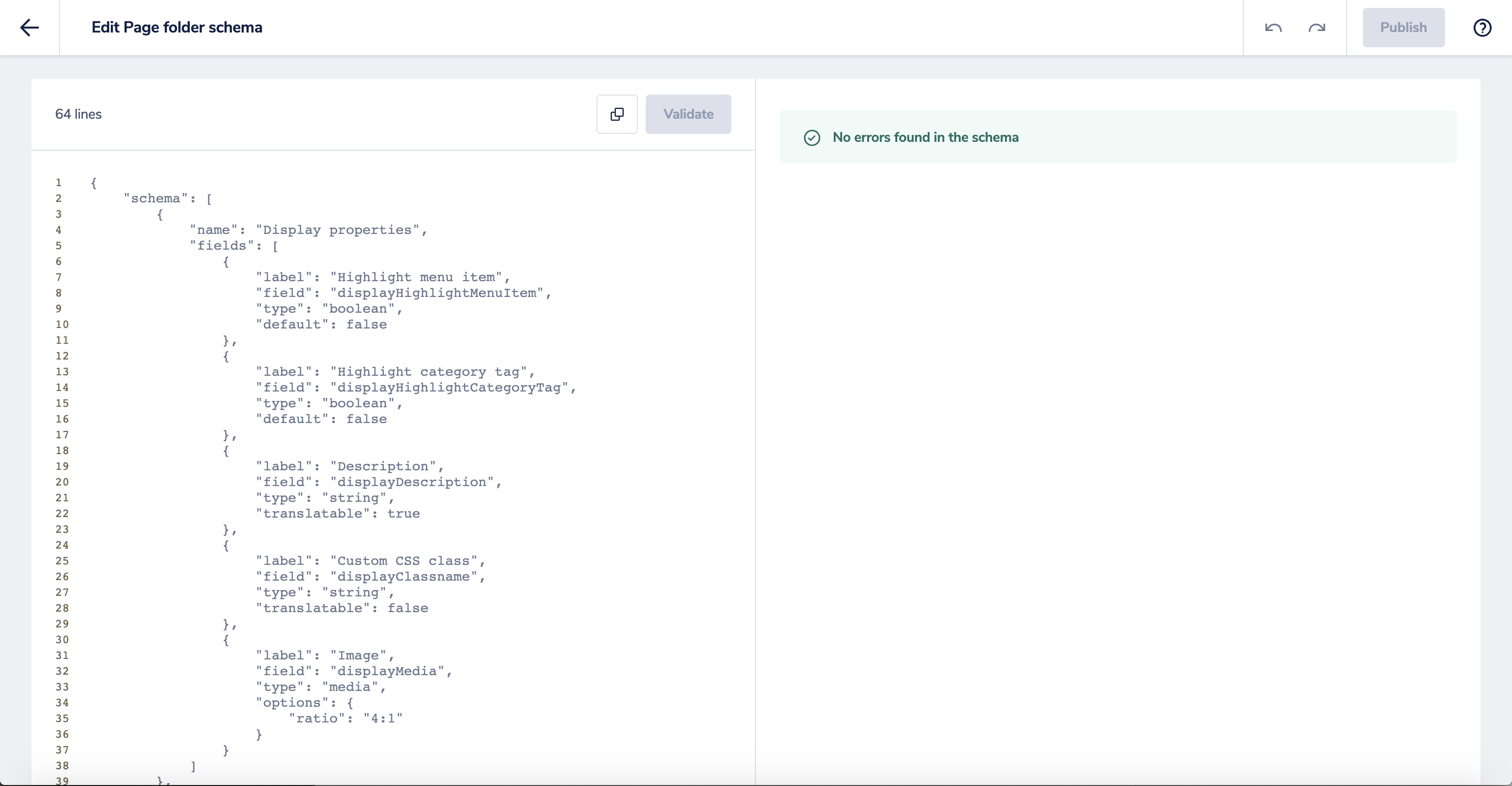Click the '64 lines' label
The height and width of the screenshot is (786, 1512).
pyautogui.click(x=78, y=114)
